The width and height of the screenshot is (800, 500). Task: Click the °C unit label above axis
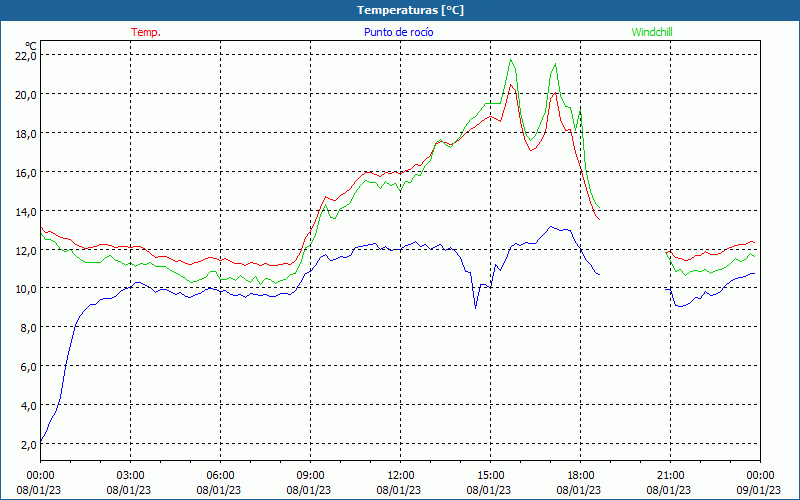[x=30, y=46]
